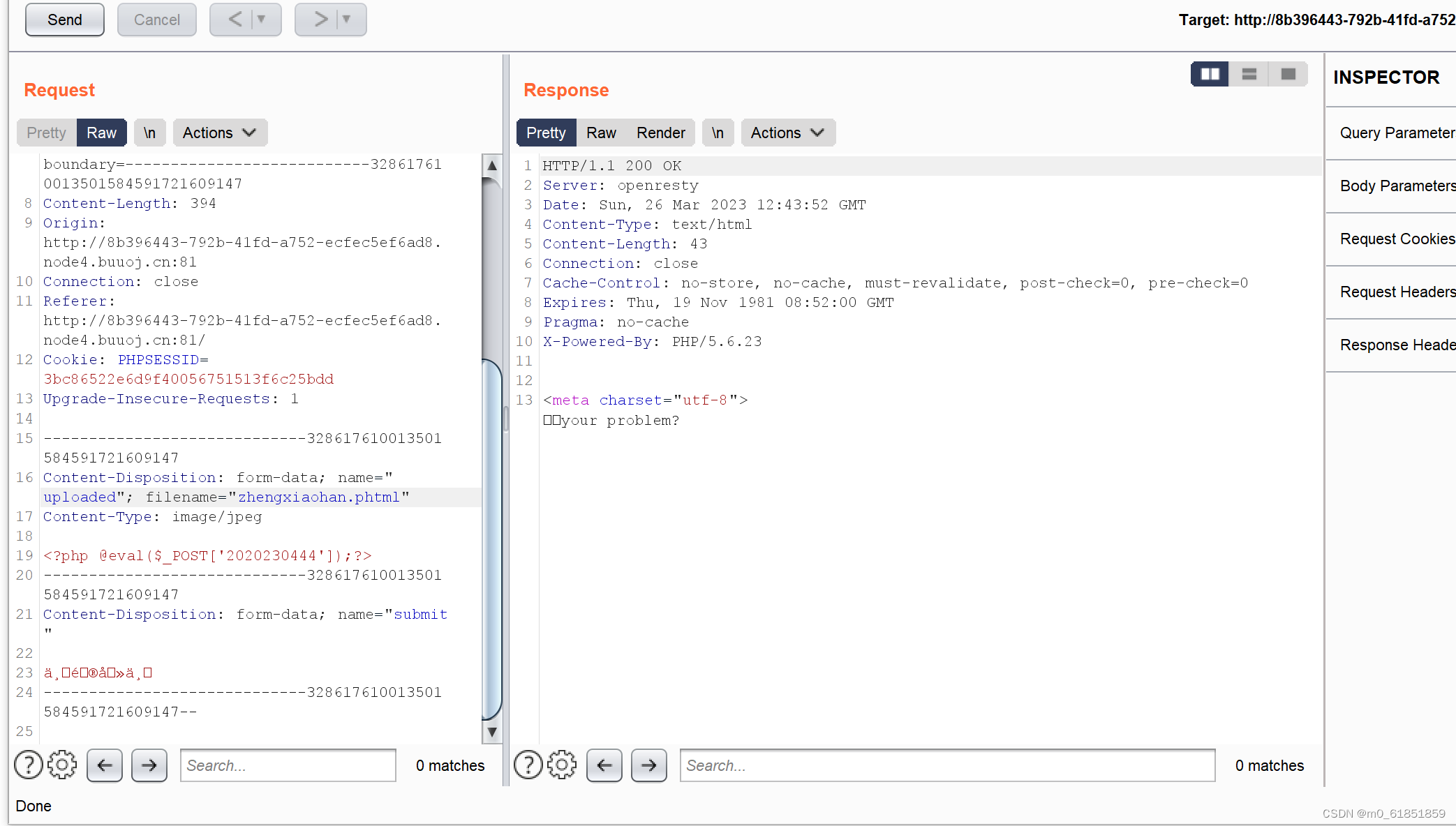The height and width of the screenshot is (826, 1456).
Task: Click the response panel help question mark icon
Action: (528, 765)
